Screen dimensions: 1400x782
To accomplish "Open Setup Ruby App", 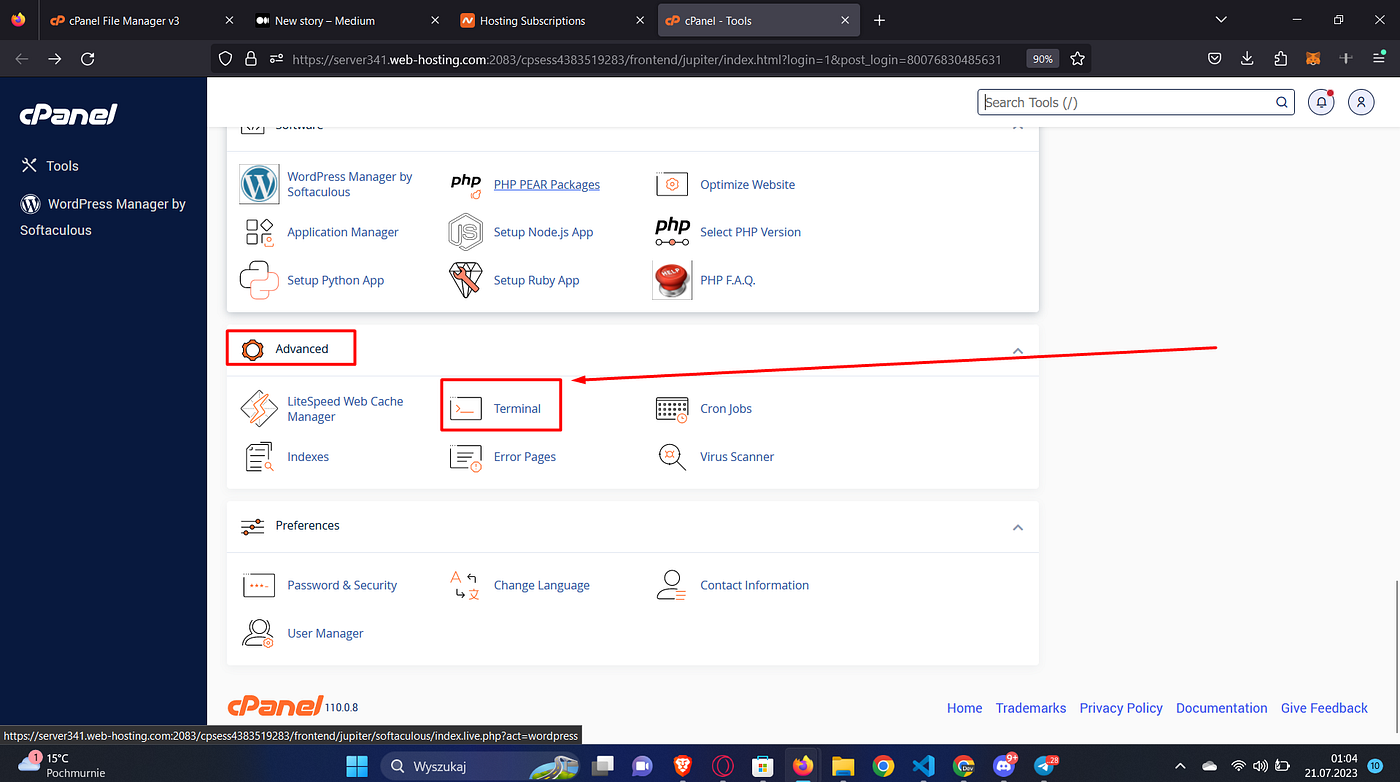I will point(536,280).
